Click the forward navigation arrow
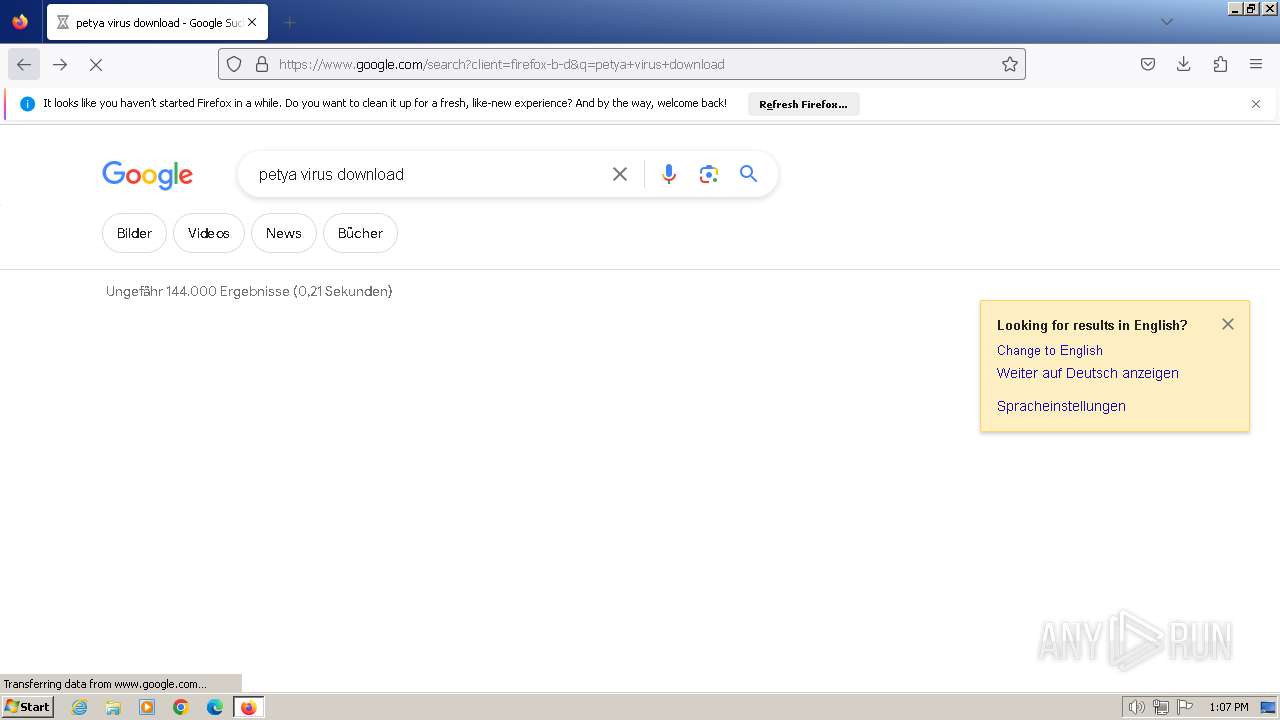Image resolution: width=1280 pixels, height=720 pixels. 60,64
